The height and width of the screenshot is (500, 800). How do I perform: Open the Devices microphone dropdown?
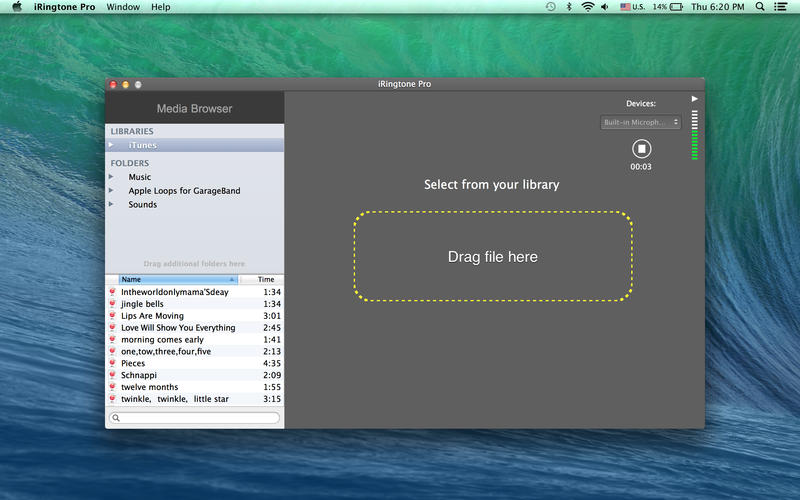coord(640,123)
